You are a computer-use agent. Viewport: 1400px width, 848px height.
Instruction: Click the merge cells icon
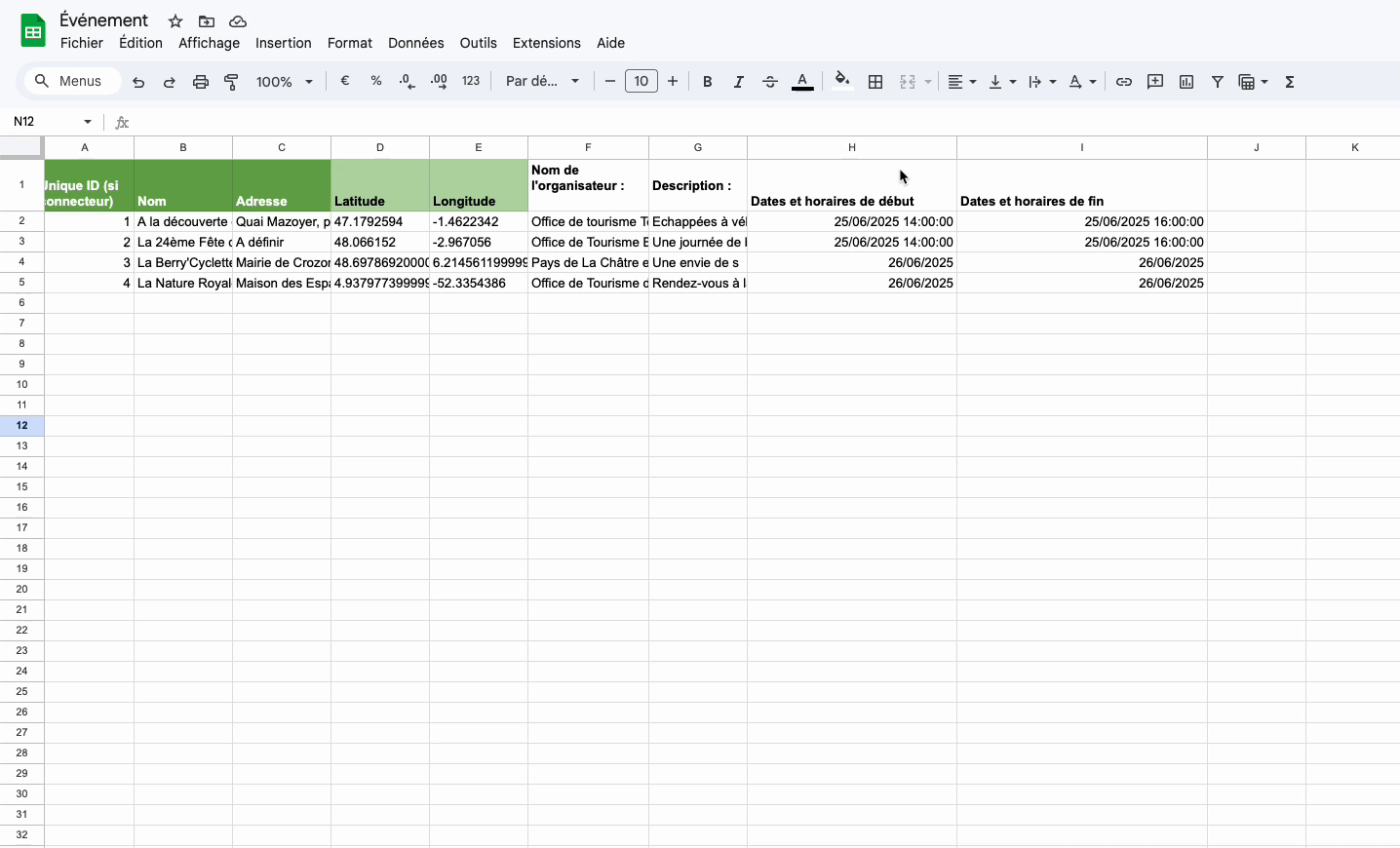point(908,82)
